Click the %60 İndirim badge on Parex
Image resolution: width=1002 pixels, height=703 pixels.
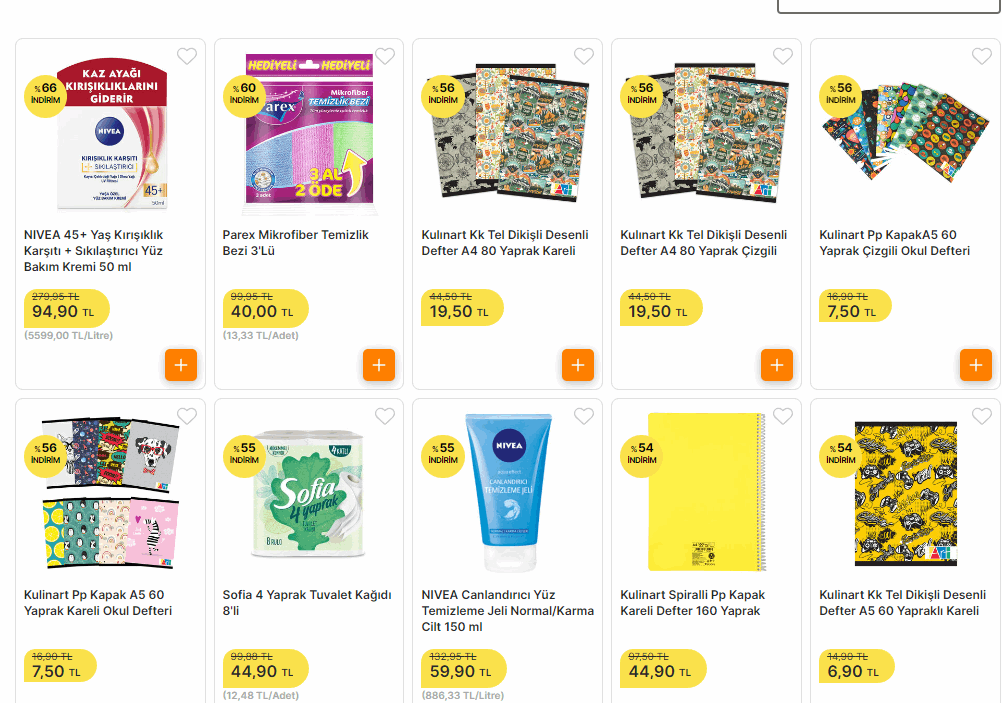click(x=244, y=94)
